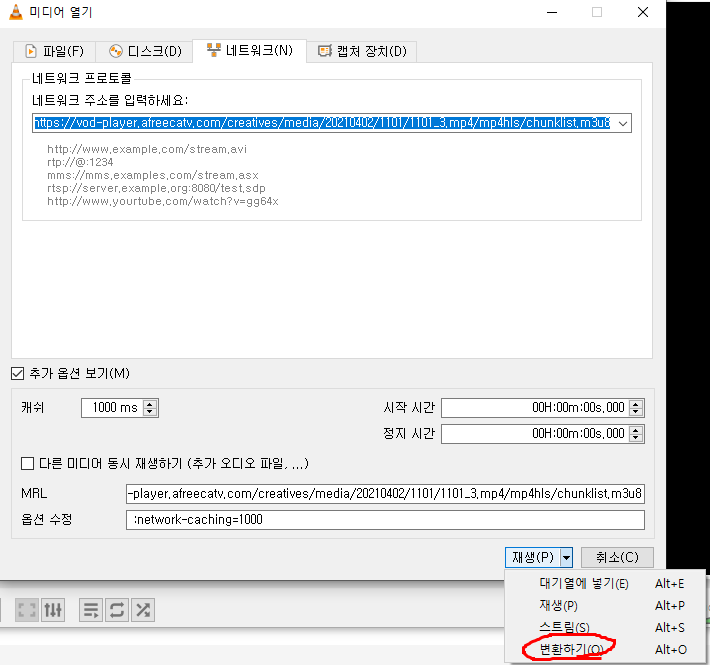Click example text rtp://@:1234
The width and height of the screenshot is (710, 665).
80,162
